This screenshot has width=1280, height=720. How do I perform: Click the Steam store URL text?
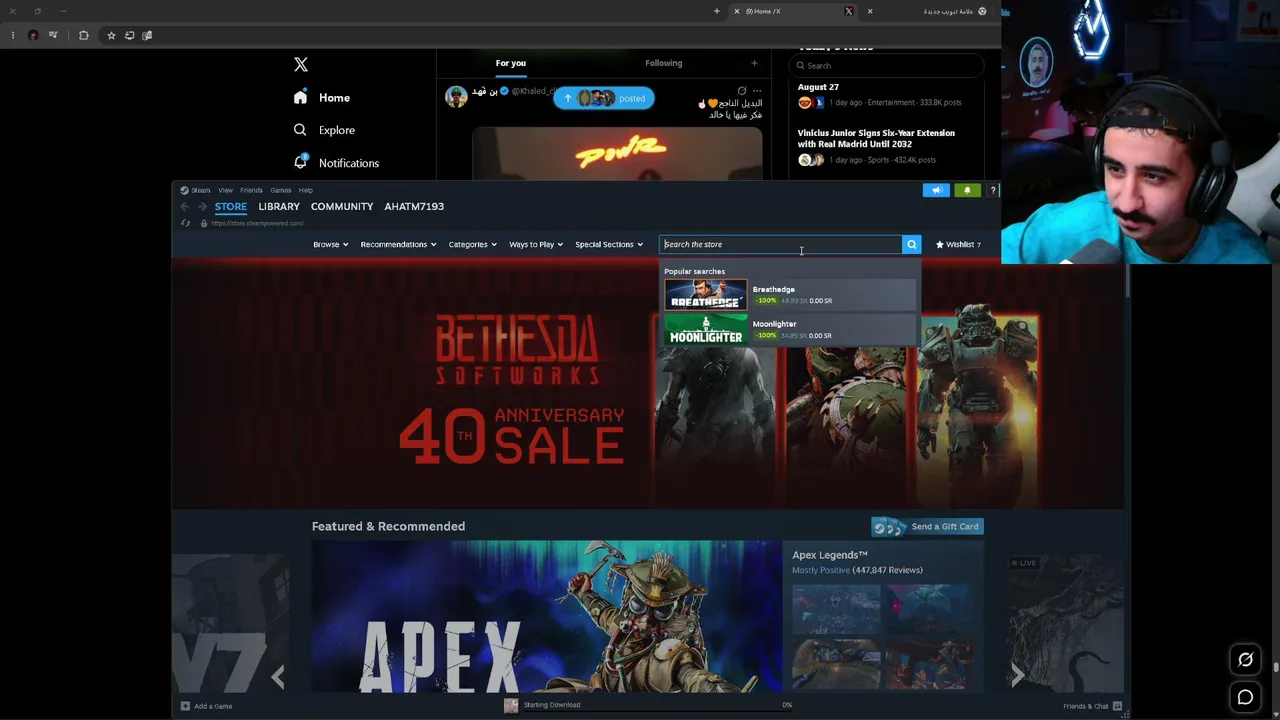pyautogui.click(x=257, y=223)
